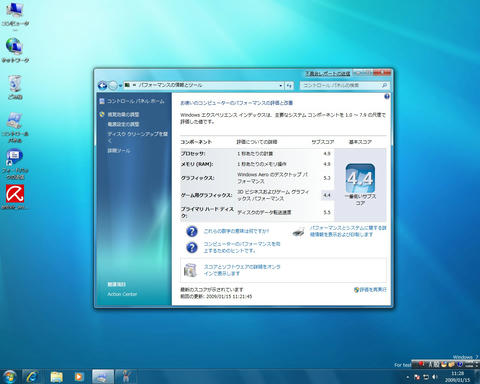This screenshot has width=480, height=384.
Task: Show hidden system tray icons arrow
Action: click(408, 377)
